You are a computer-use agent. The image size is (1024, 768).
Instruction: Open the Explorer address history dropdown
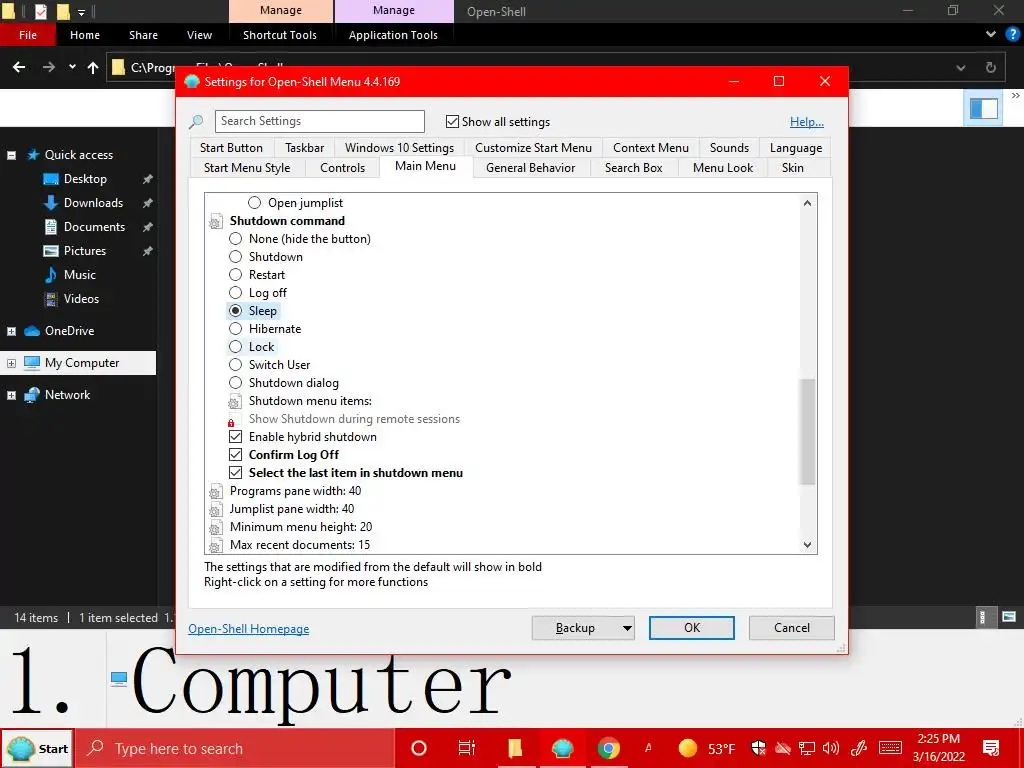click(961, 67)
